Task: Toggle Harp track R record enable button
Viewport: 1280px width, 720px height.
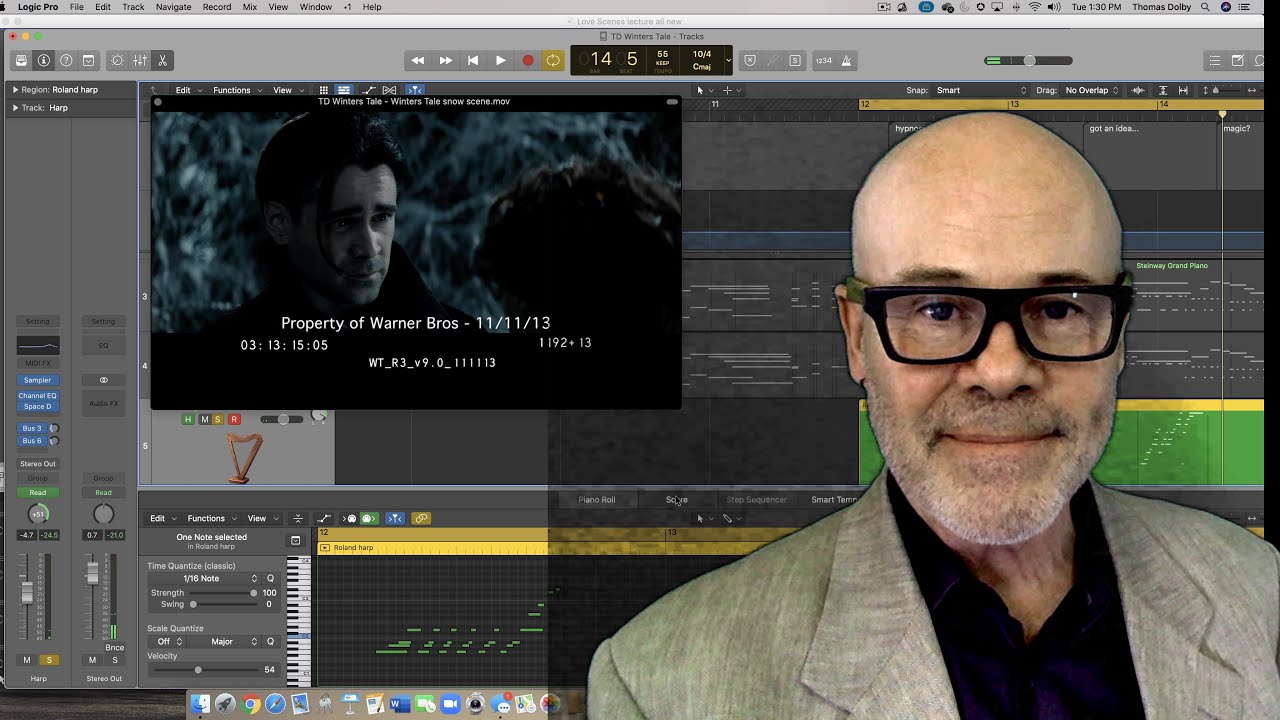Action: (x=234, y=420)
